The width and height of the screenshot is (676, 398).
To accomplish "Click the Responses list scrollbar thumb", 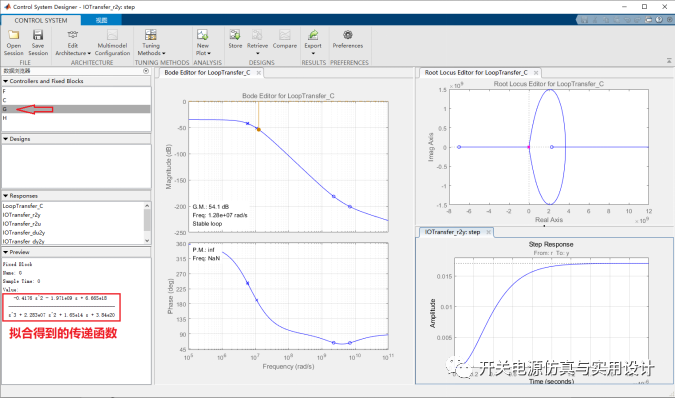I will [147, 220].
